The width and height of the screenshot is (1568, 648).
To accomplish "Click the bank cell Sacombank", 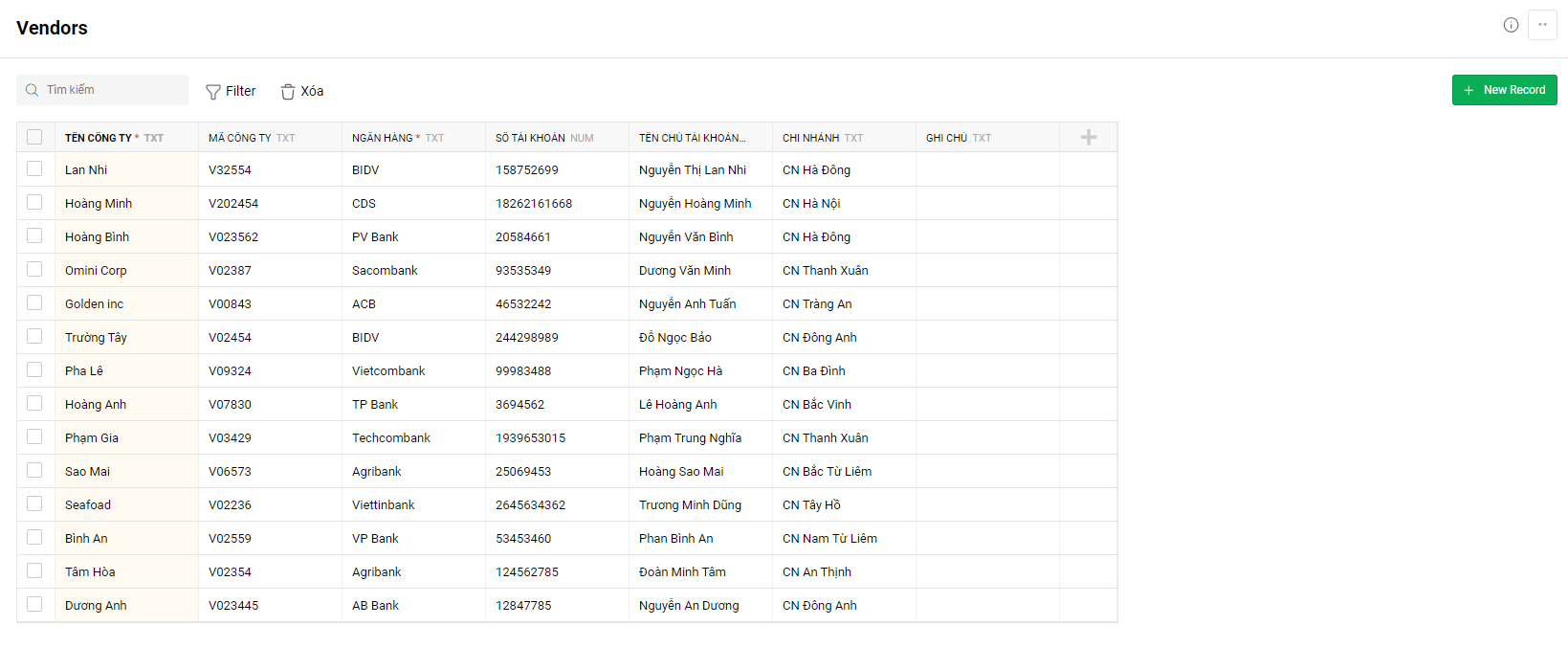I will point(413,270).
